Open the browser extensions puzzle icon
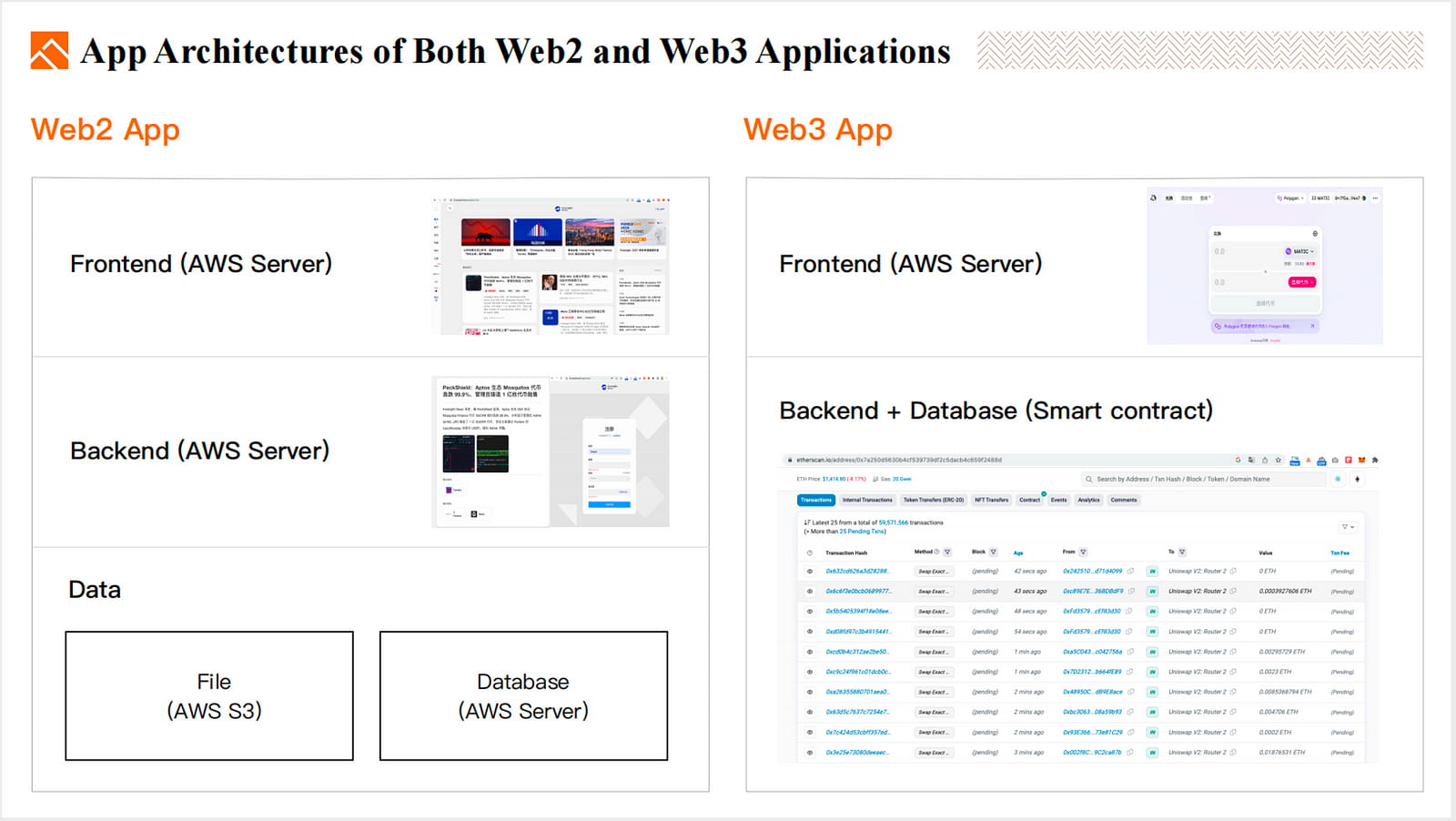The width and height of the screenshot is (1456, 821). (x=1375, y=461)
